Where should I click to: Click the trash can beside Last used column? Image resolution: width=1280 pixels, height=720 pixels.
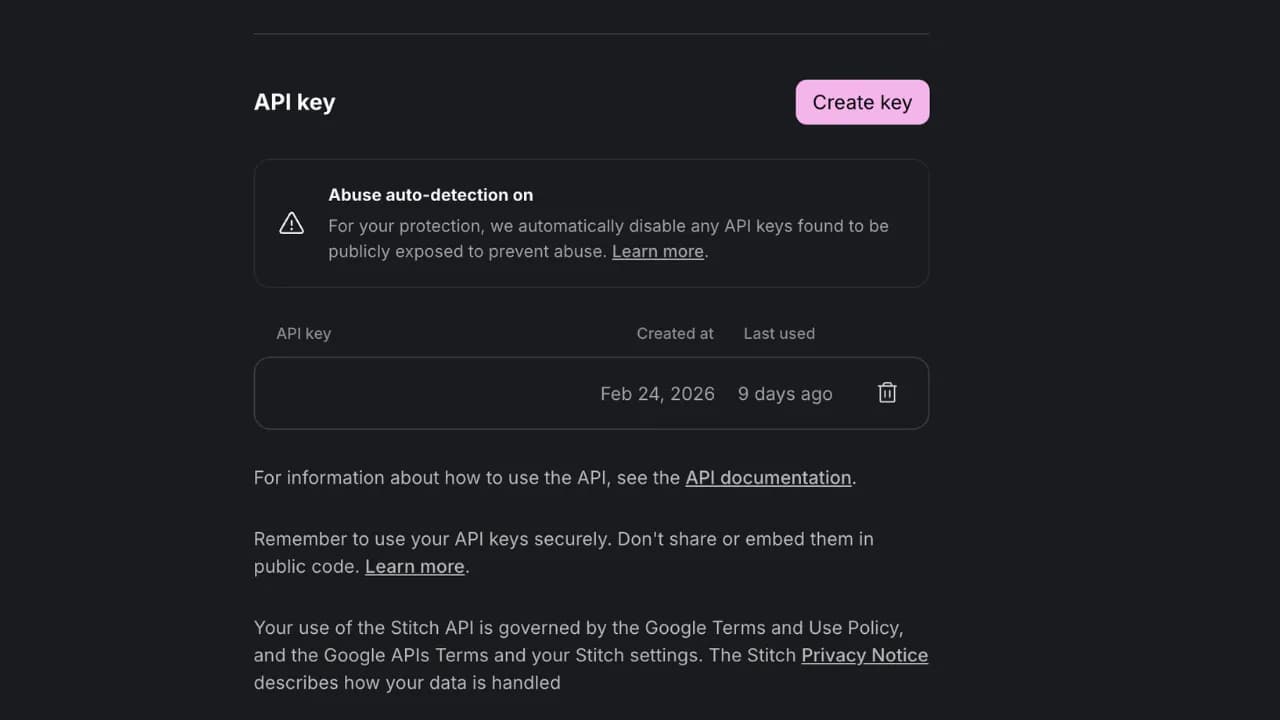pos(887,393)
